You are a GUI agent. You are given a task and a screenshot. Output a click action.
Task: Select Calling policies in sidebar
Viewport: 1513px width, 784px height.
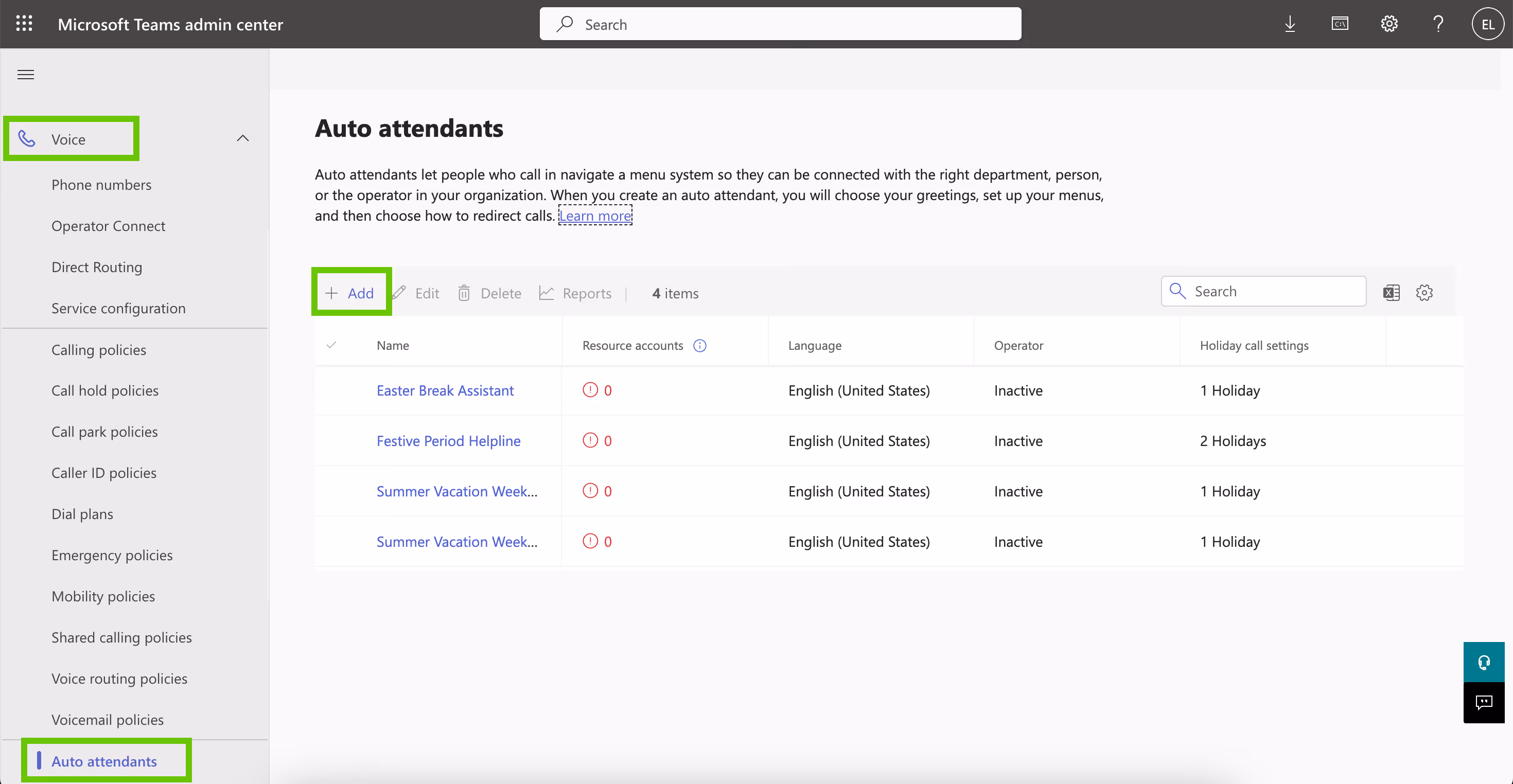coord(98,349)
